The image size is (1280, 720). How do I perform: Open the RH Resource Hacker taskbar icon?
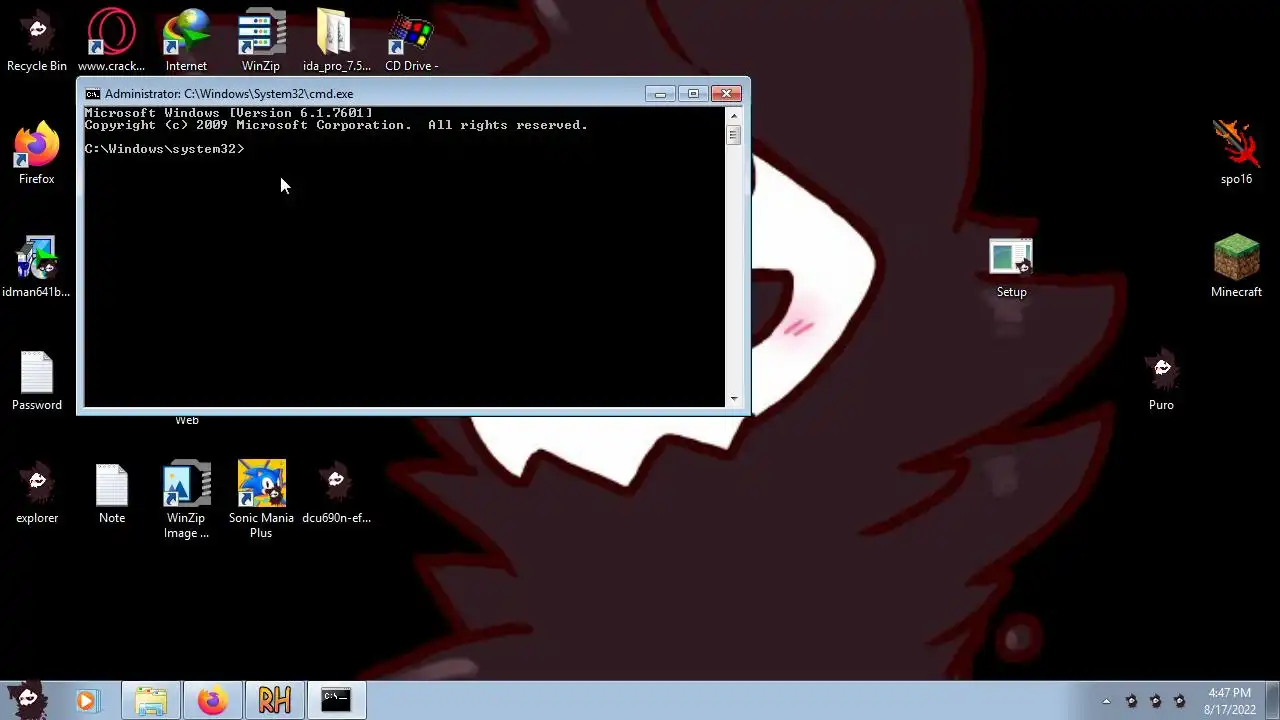point(274,701)
